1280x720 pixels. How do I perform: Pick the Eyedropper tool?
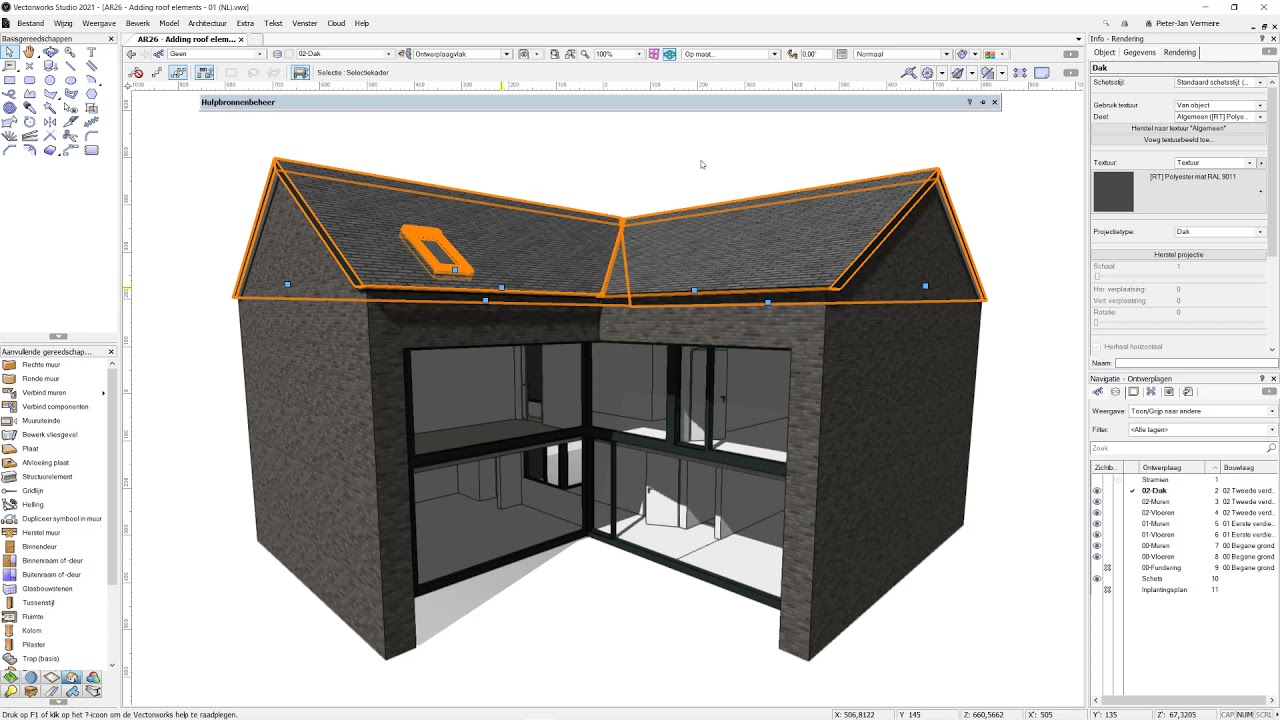coord(29,108)
